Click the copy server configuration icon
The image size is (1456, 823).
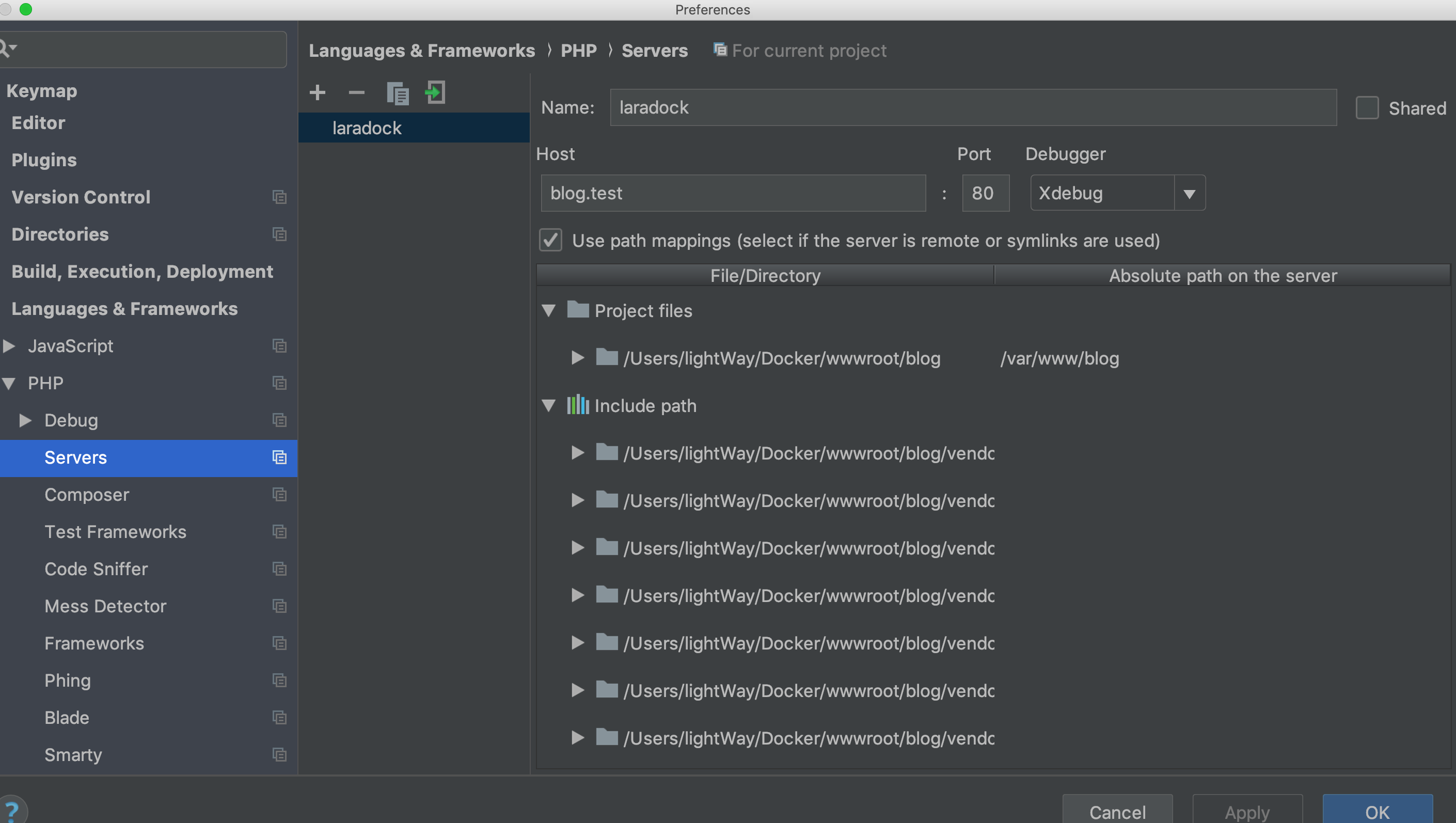(398, 93)
